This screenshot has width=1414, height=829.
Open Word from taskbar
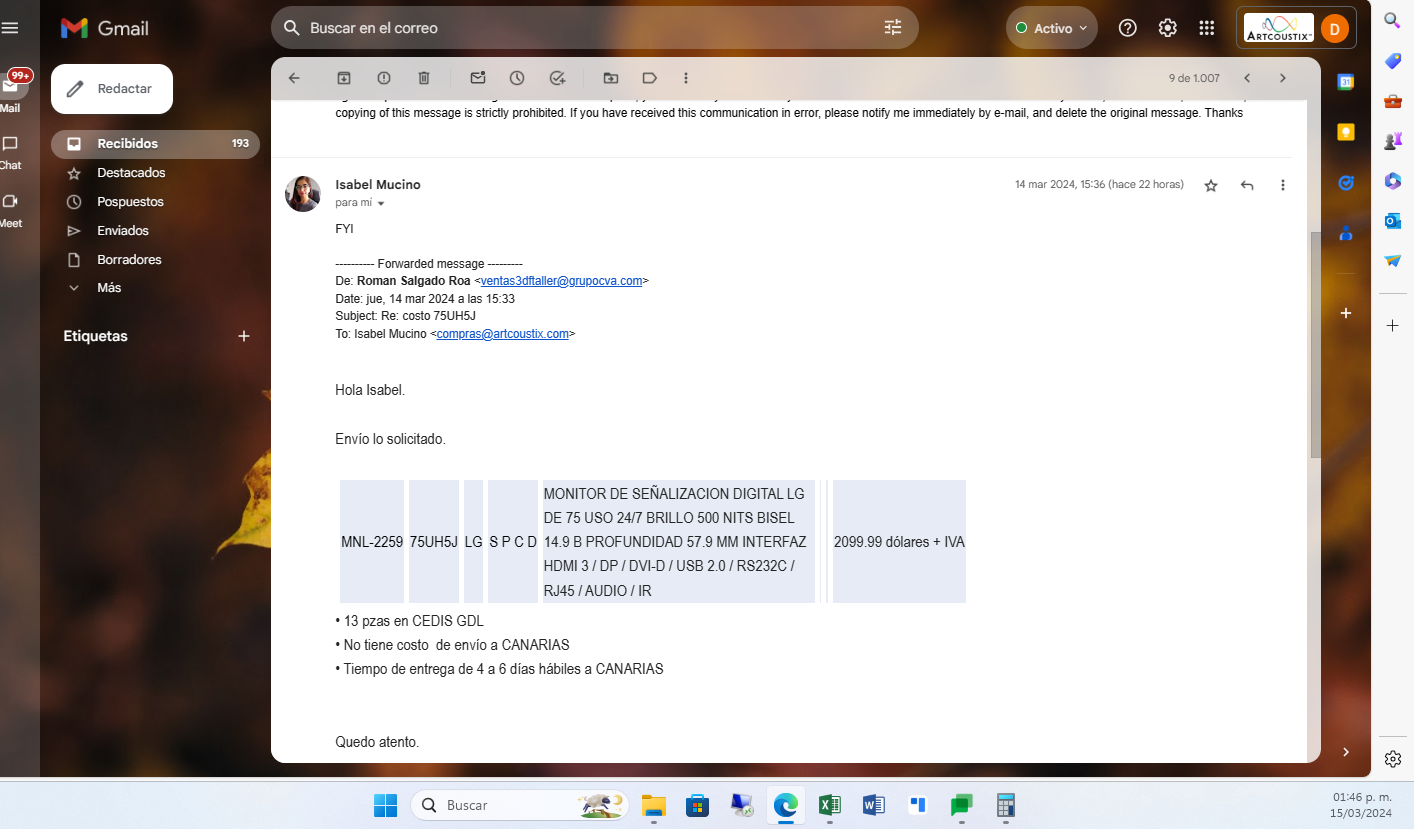[x=873, y=805]
